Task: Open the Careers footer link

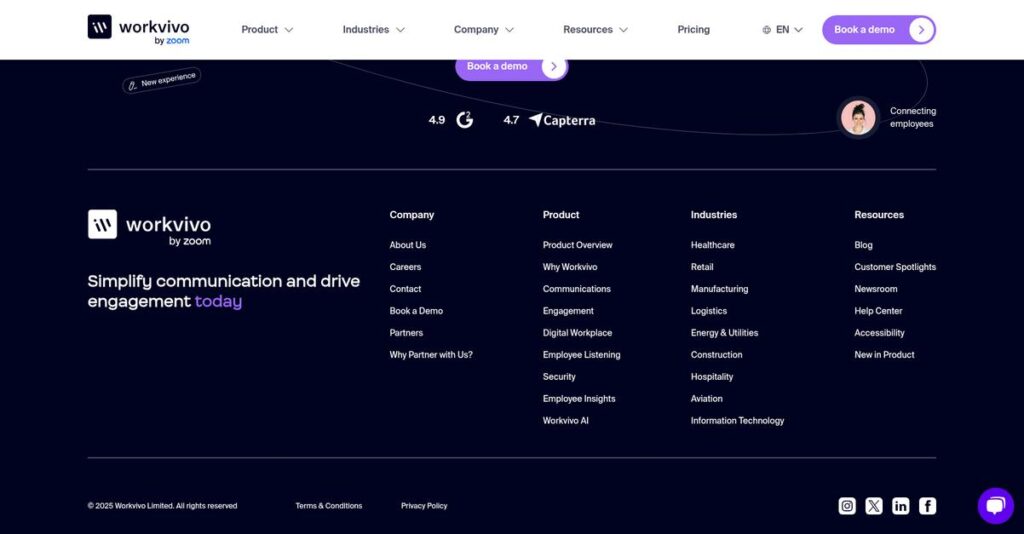Action: point(405,267)
